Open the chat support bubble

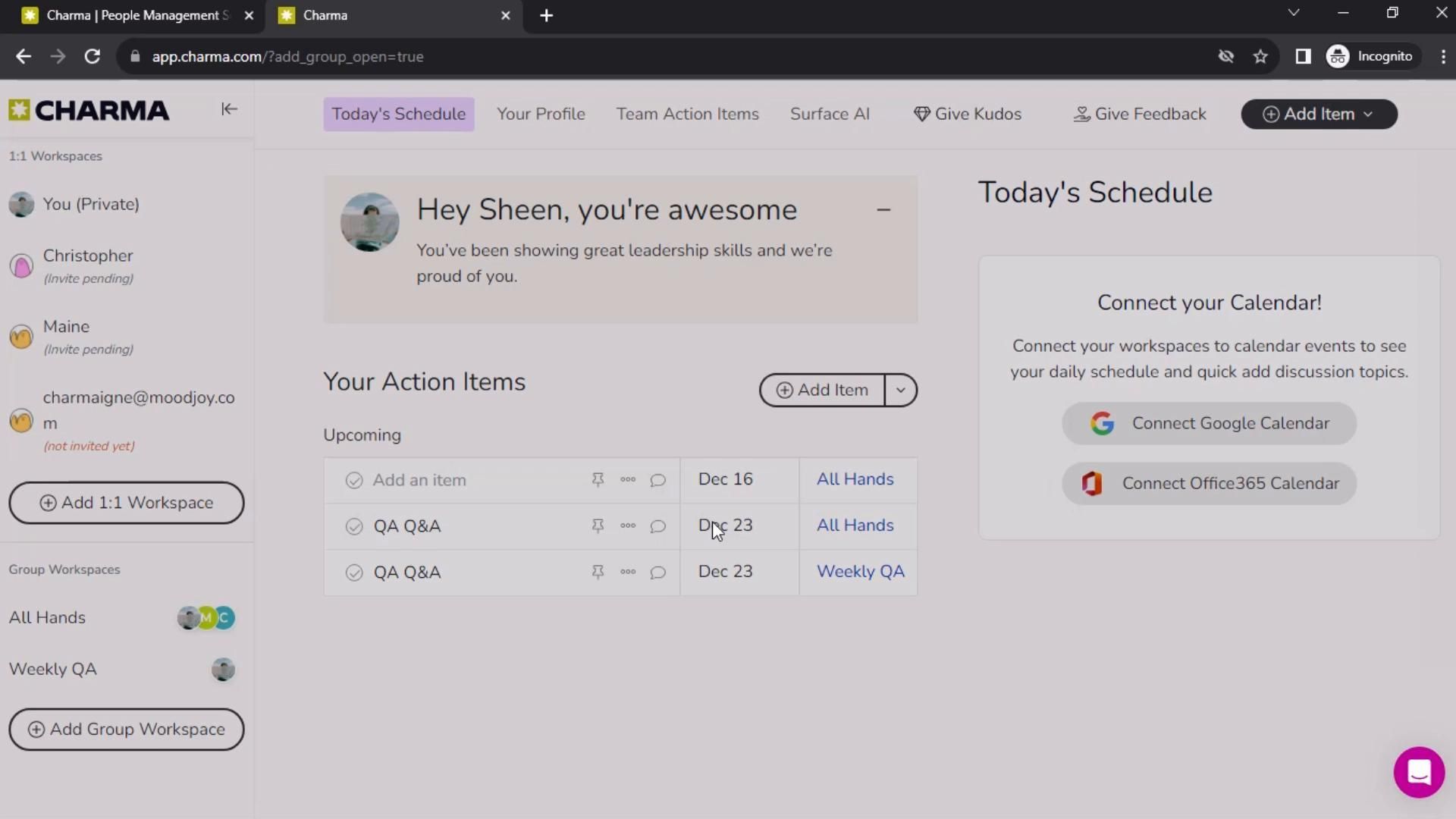click(1418, 772)
